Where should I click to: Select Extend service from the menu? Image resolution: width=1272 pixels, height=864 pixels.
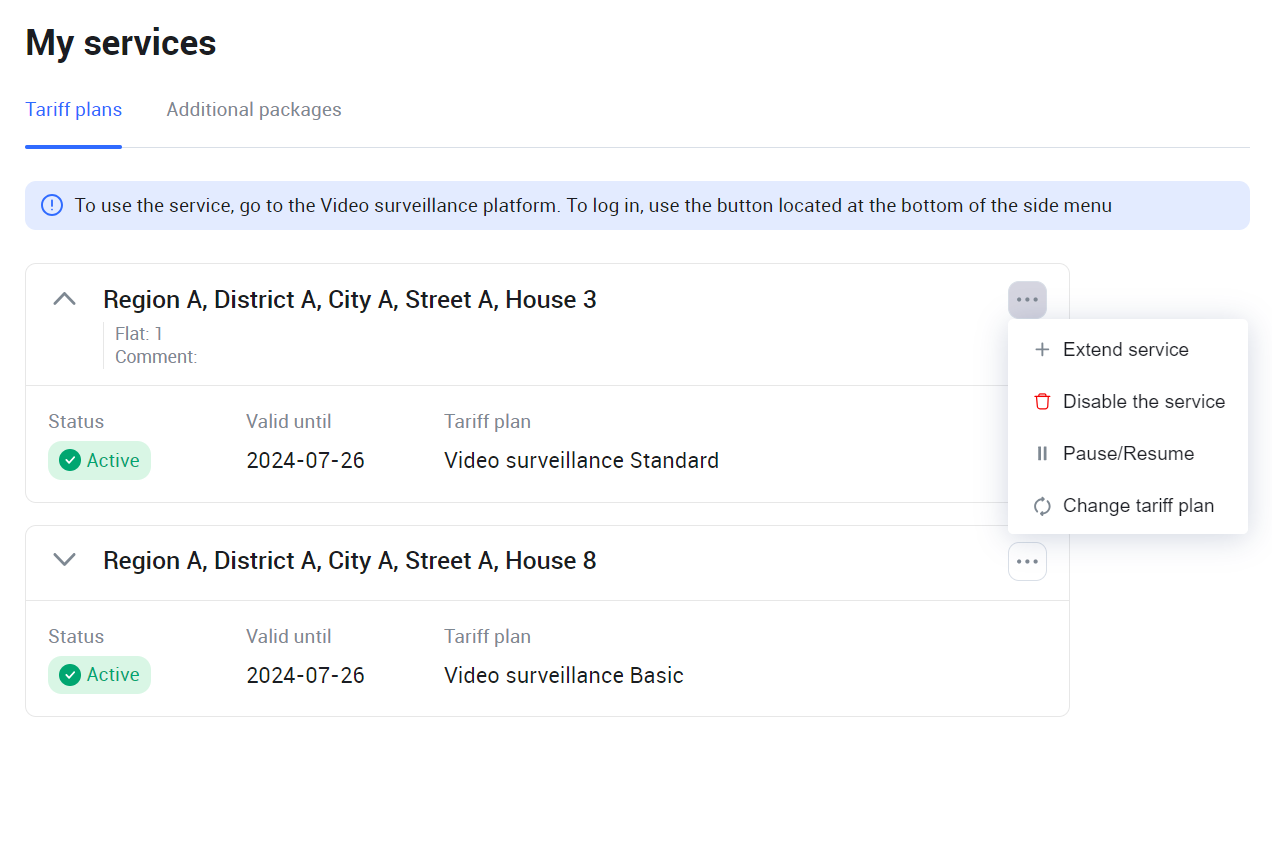click(1125, 350)
